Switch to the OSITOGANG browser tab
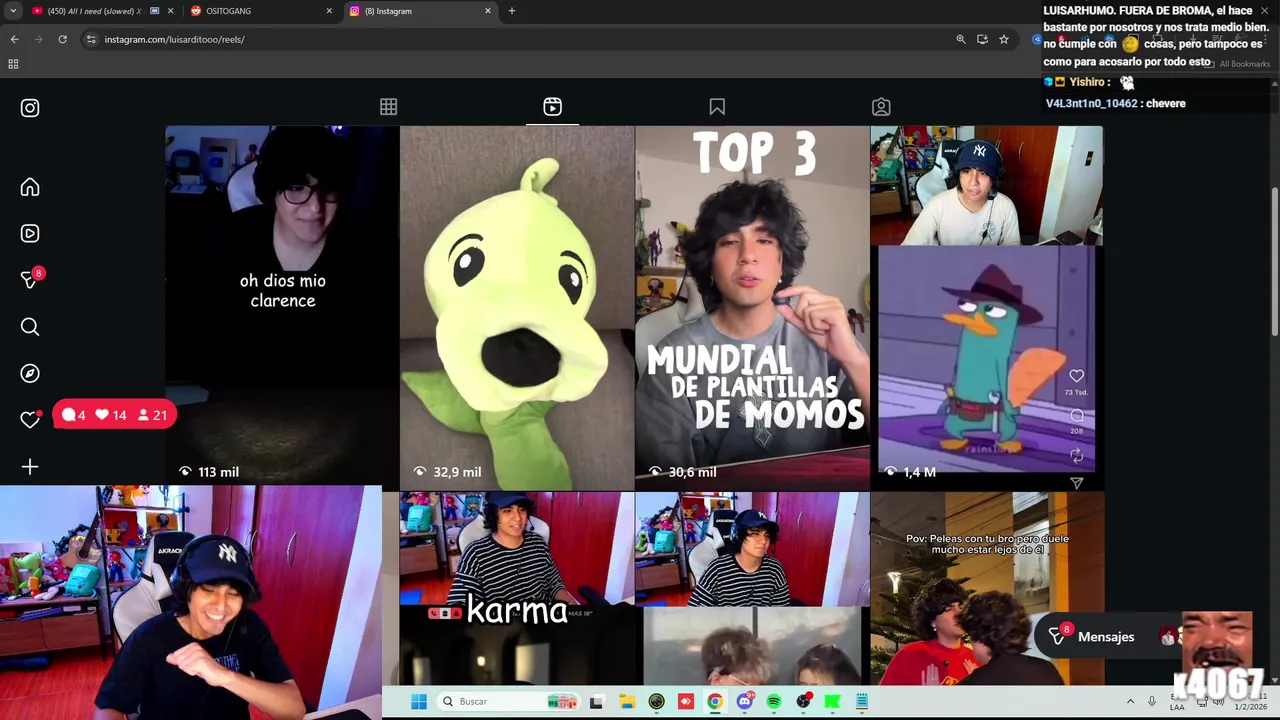Image resolution: width=1280 pixels, height=720 pixels. (260, 11)
